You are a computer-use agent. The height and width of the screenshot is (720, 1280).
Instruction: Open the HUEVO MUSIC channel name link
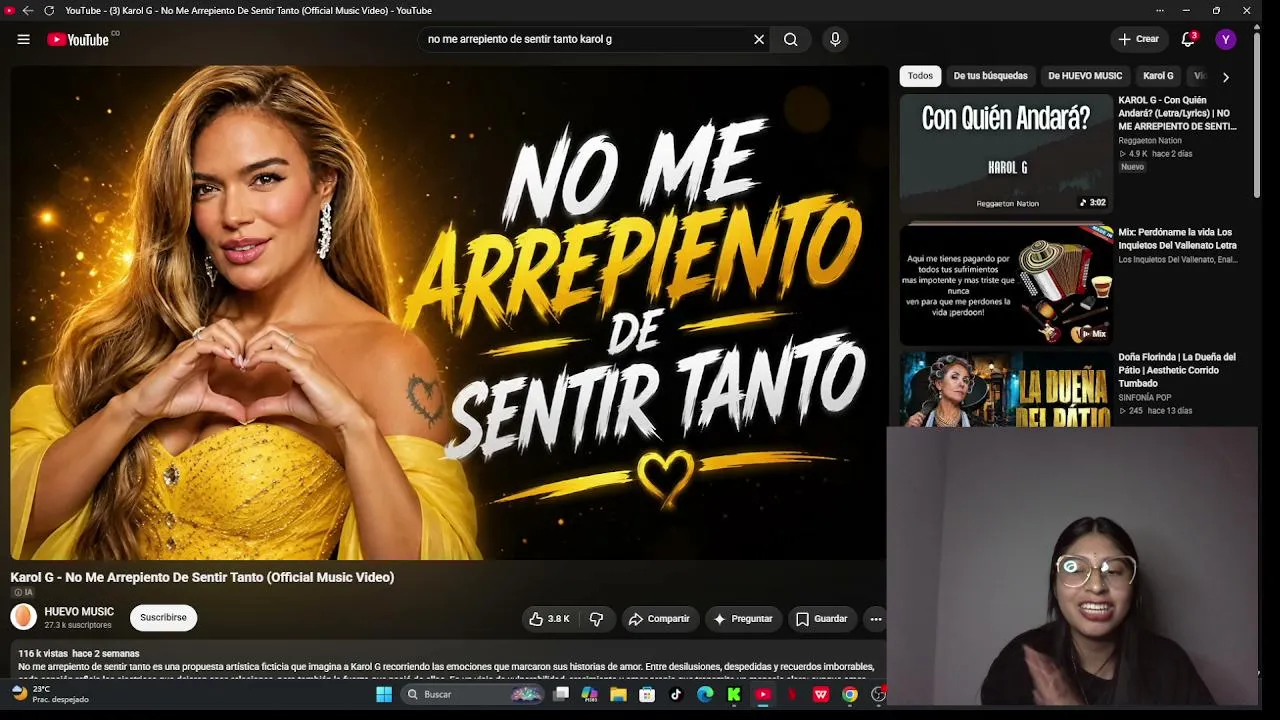79,612
